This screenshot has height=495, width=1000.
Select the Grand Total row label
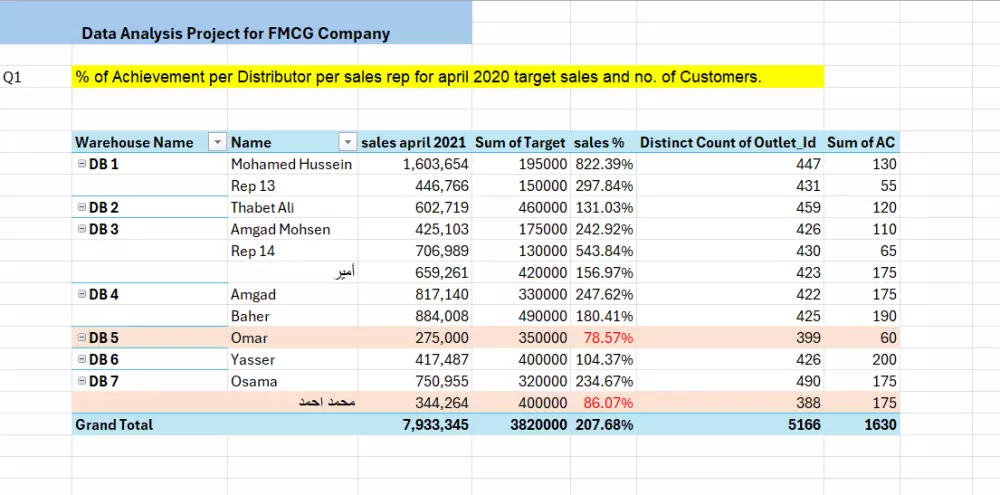coord(114,425)
